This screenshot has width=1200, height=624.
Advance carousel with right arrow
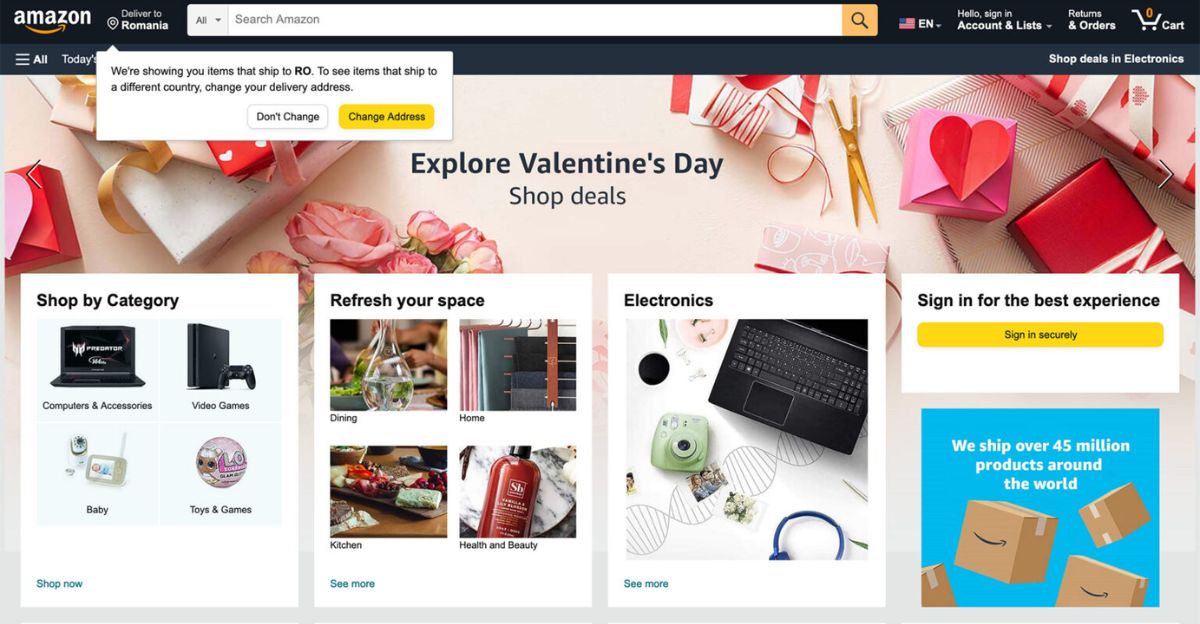[1165, 174]
